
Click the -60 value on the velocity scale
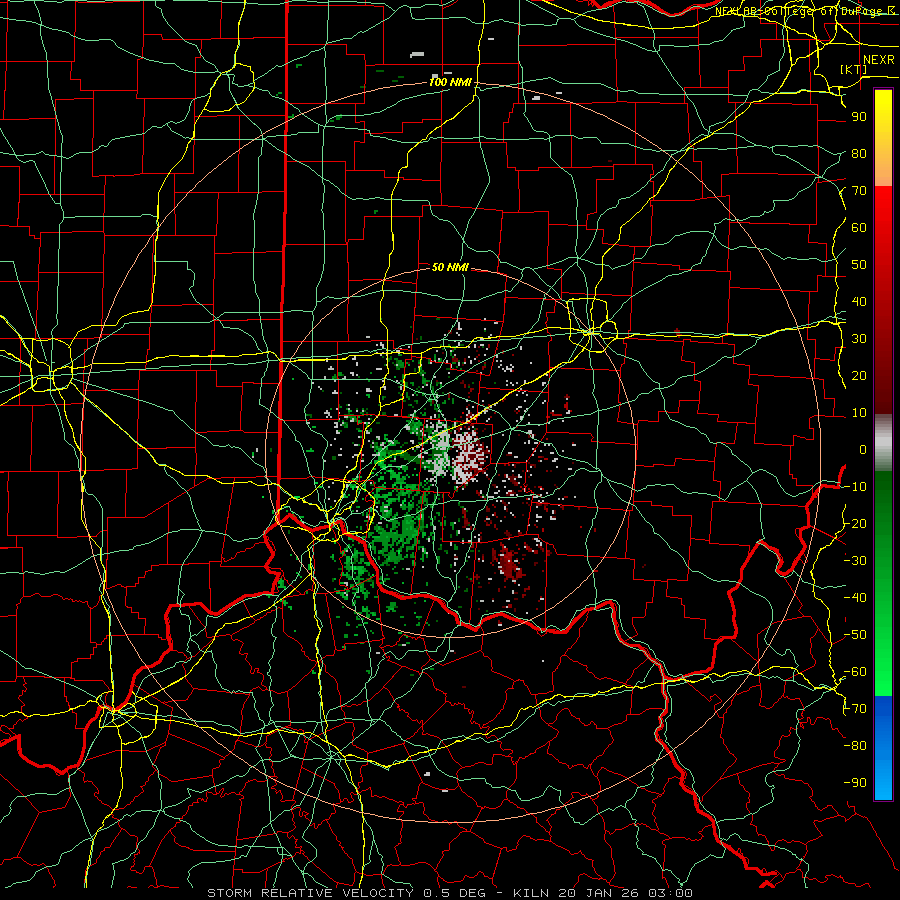coord(855,672)
